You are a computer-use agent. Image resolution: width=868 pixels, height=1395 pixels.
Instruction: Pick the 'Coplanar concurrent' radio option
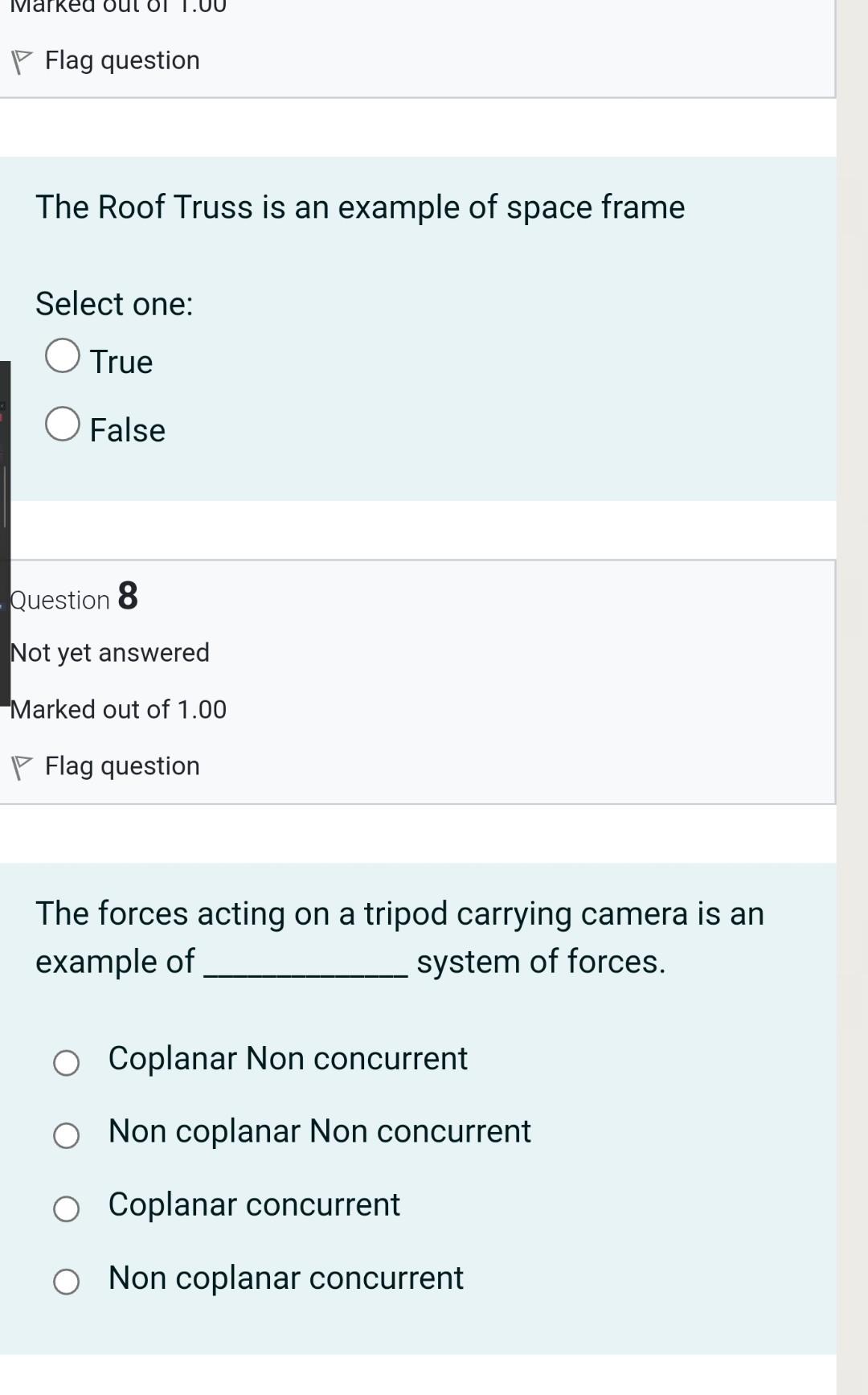66,1208
